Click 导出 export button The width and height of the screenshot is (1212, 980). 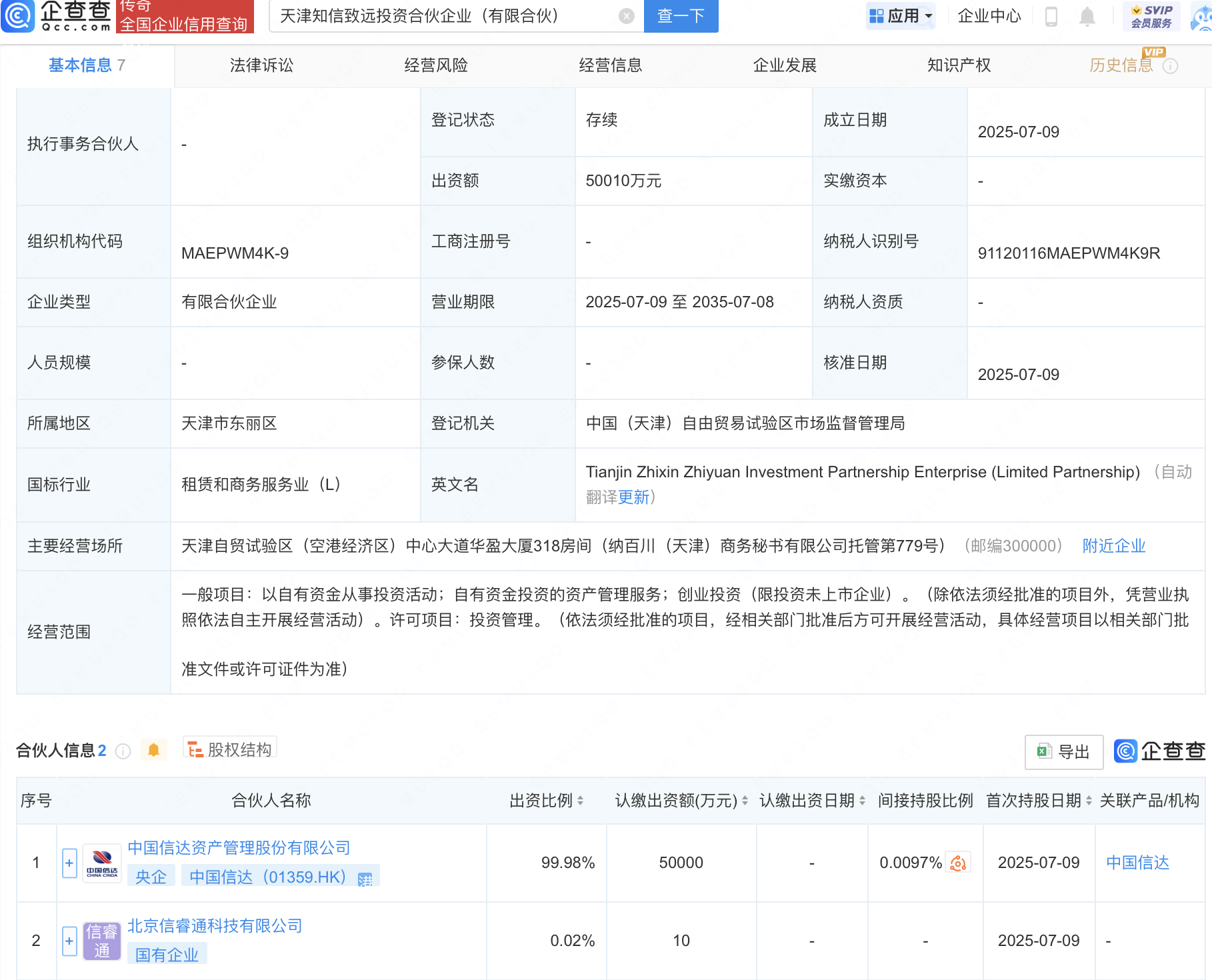point(1064,752)
